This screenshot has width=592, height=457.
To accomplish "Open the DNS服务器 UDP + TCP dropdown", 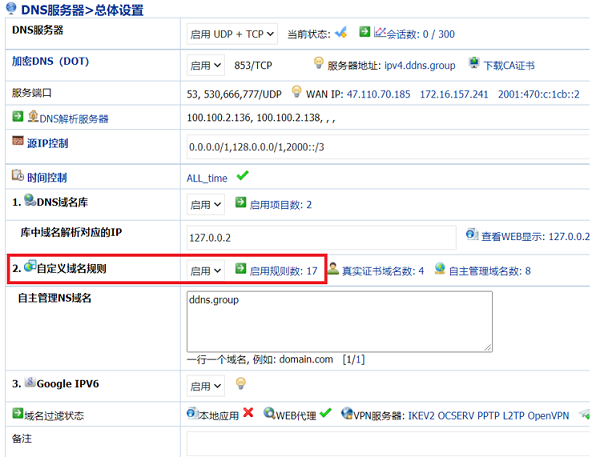I will click(x=232, y=34).
